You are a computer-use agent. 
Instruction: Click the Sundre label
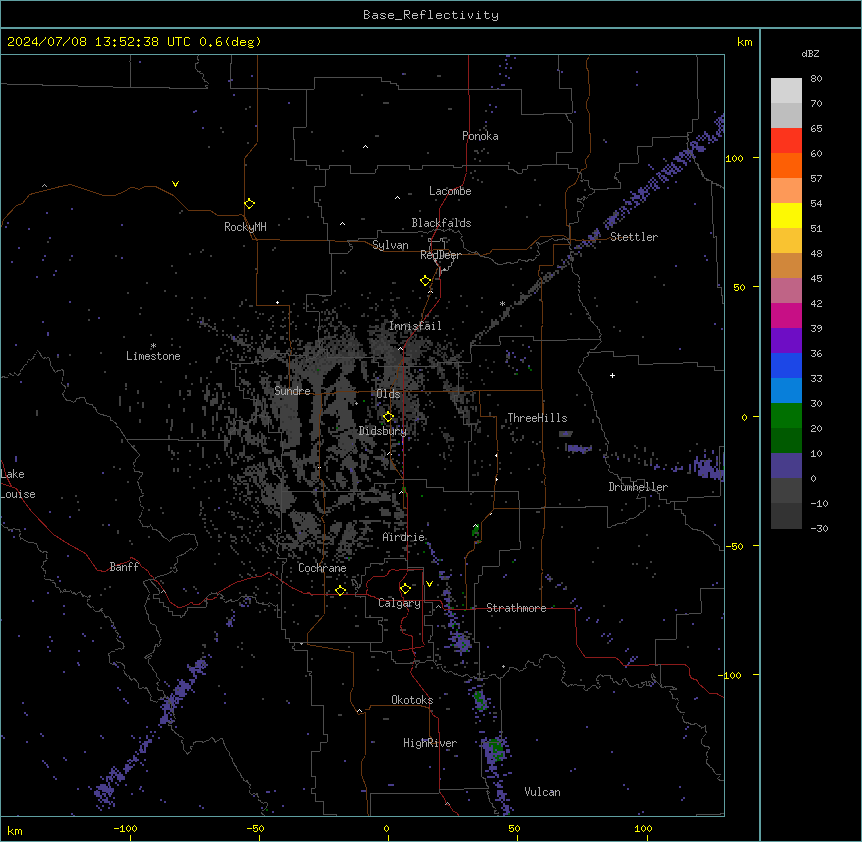[292, 391]
